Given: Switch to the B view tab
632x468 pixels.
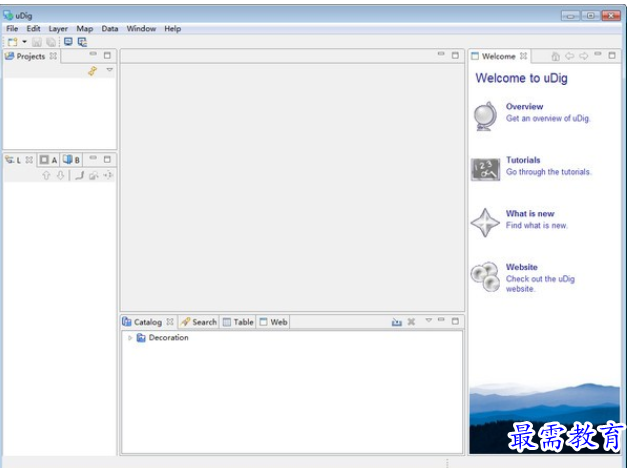Looking at the screenshot, I should [x=71, y=160].
